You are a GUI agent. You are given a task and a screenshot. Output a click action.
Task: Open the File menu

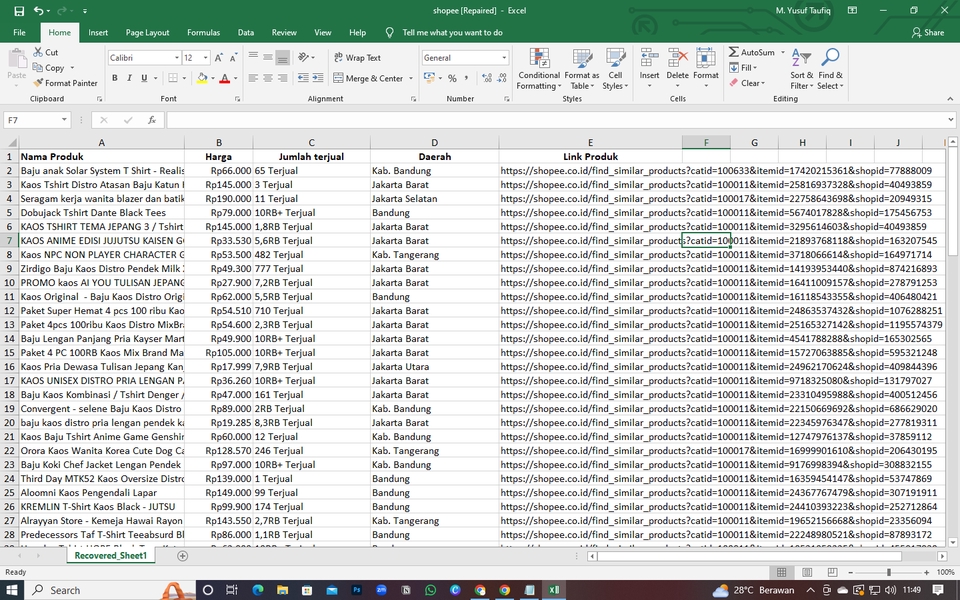pyautogui.click(x=20, y=32)
